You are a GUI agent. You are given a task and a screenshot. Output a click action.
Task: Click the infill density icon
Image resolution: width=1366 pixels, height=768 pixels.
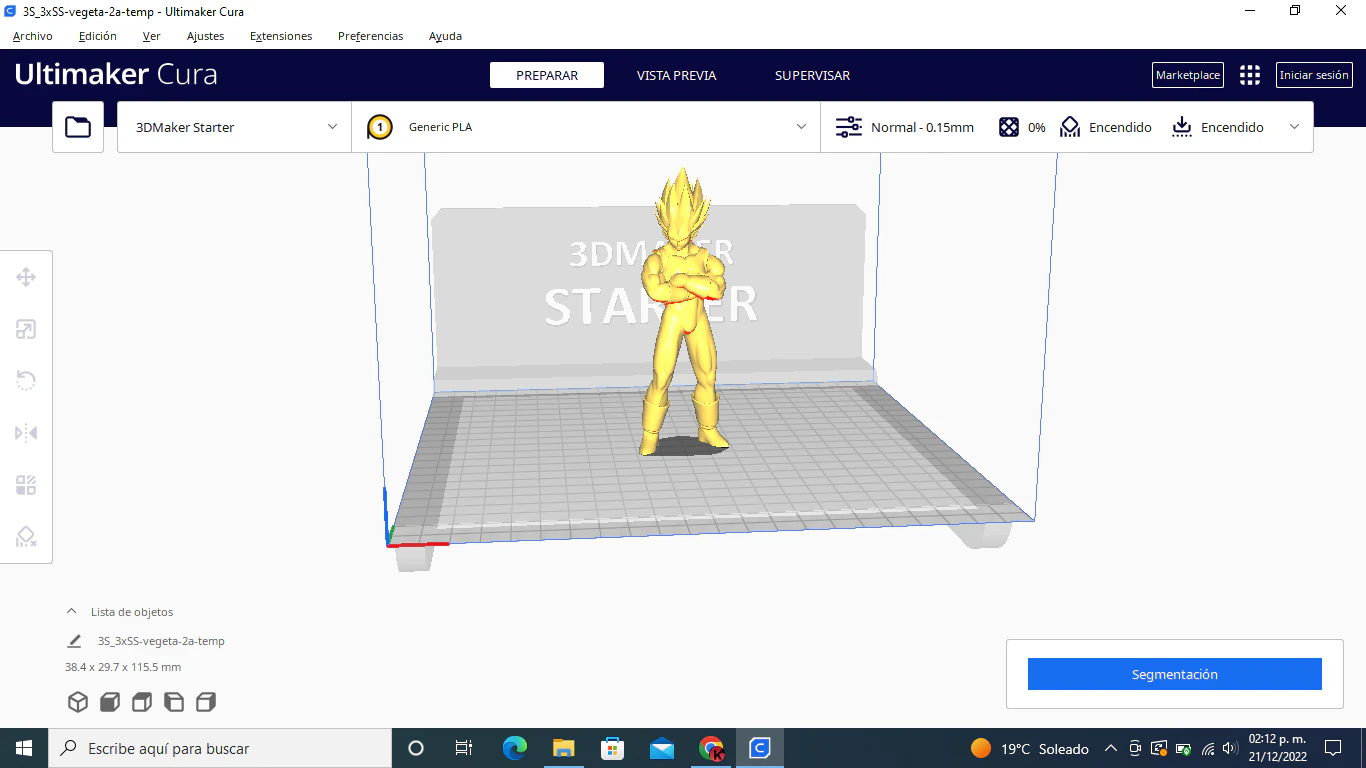[x=1009, y=127]
